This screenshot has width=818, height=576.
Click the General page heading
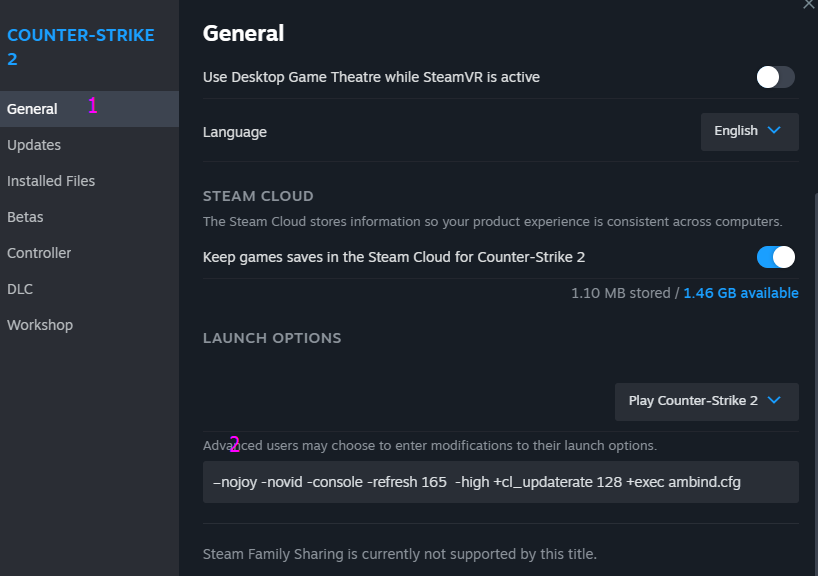tap(243, 33)
